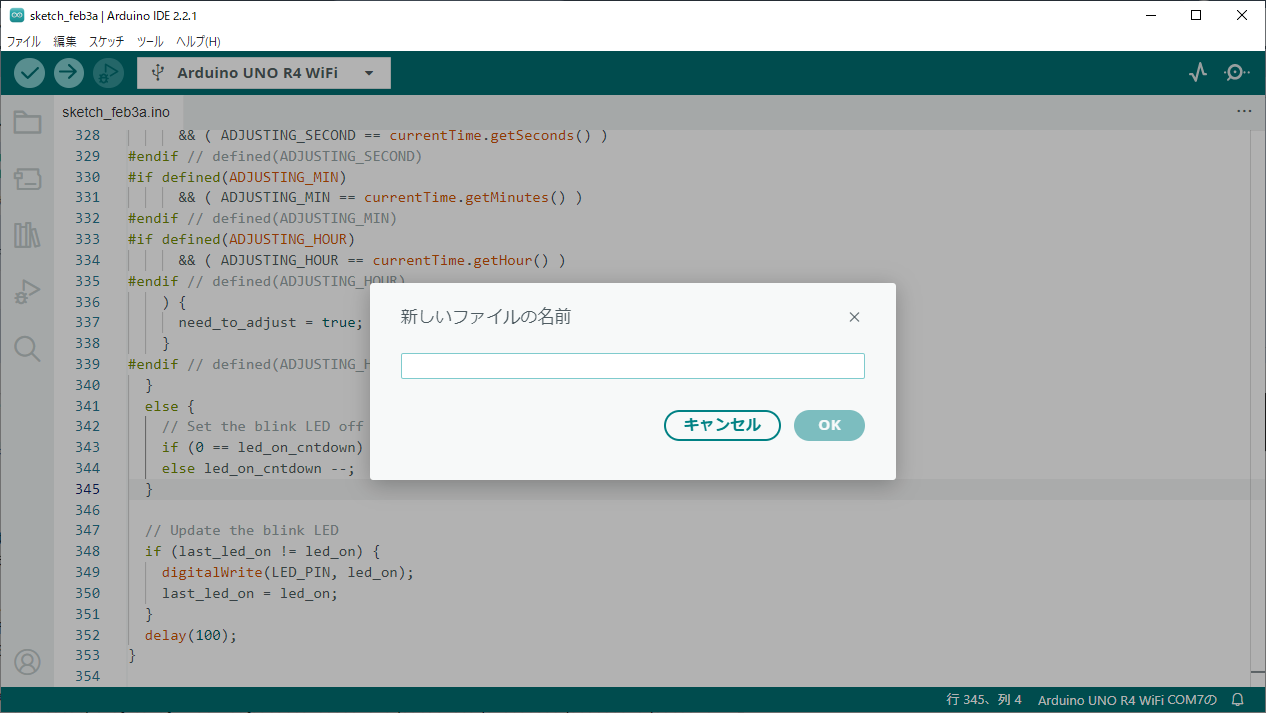Open the Search sidebar panel
This screenshot has width=1266, height=713.
(x=27, y=349)
